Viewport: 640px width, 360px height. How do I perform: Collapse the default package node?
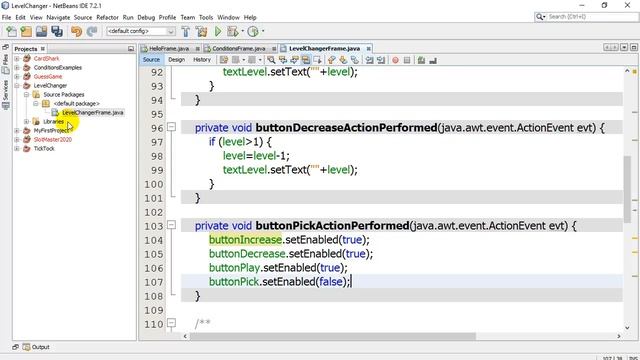[36, 103]
